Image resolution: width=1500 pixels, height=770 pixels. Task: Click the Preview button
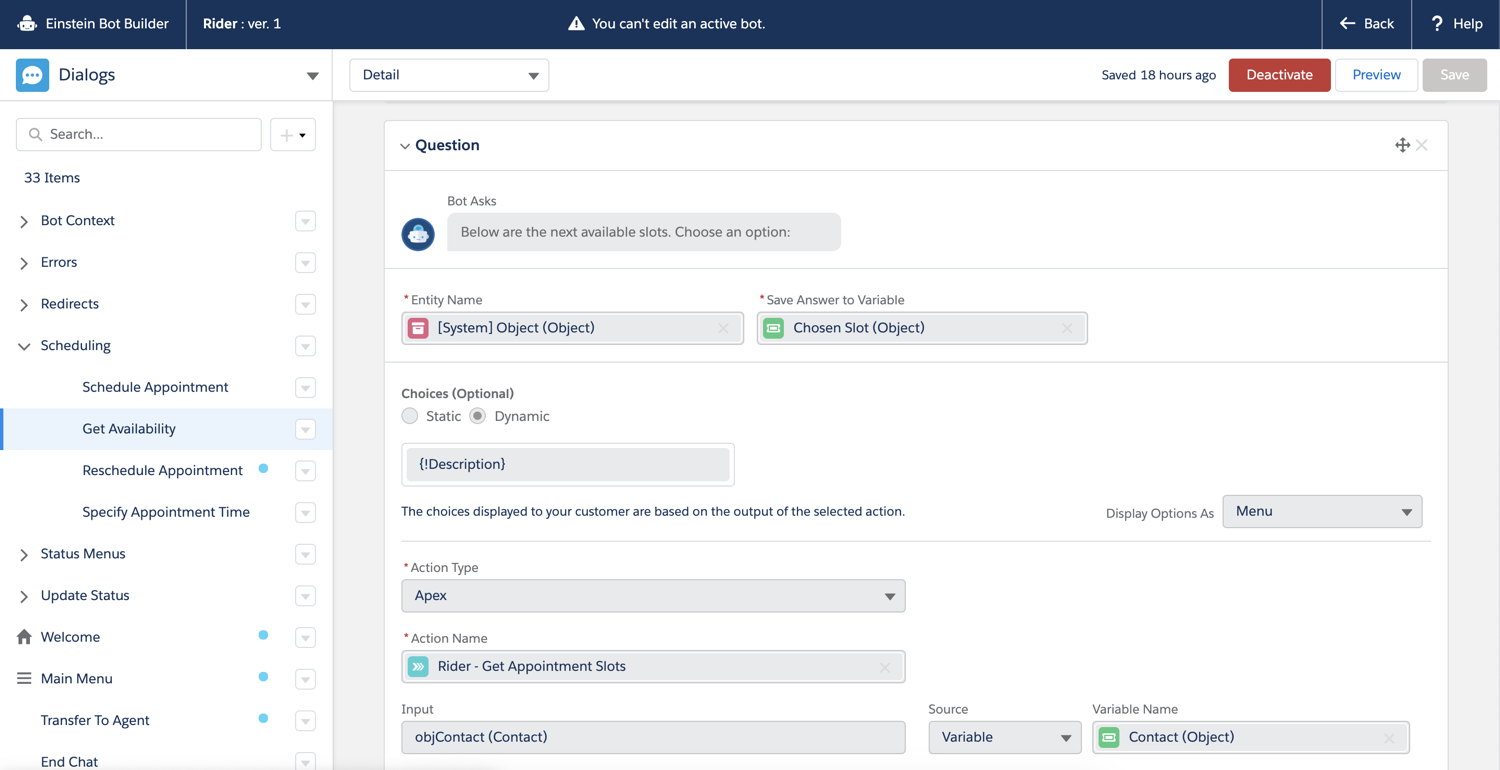click(x=1376, y=75)
